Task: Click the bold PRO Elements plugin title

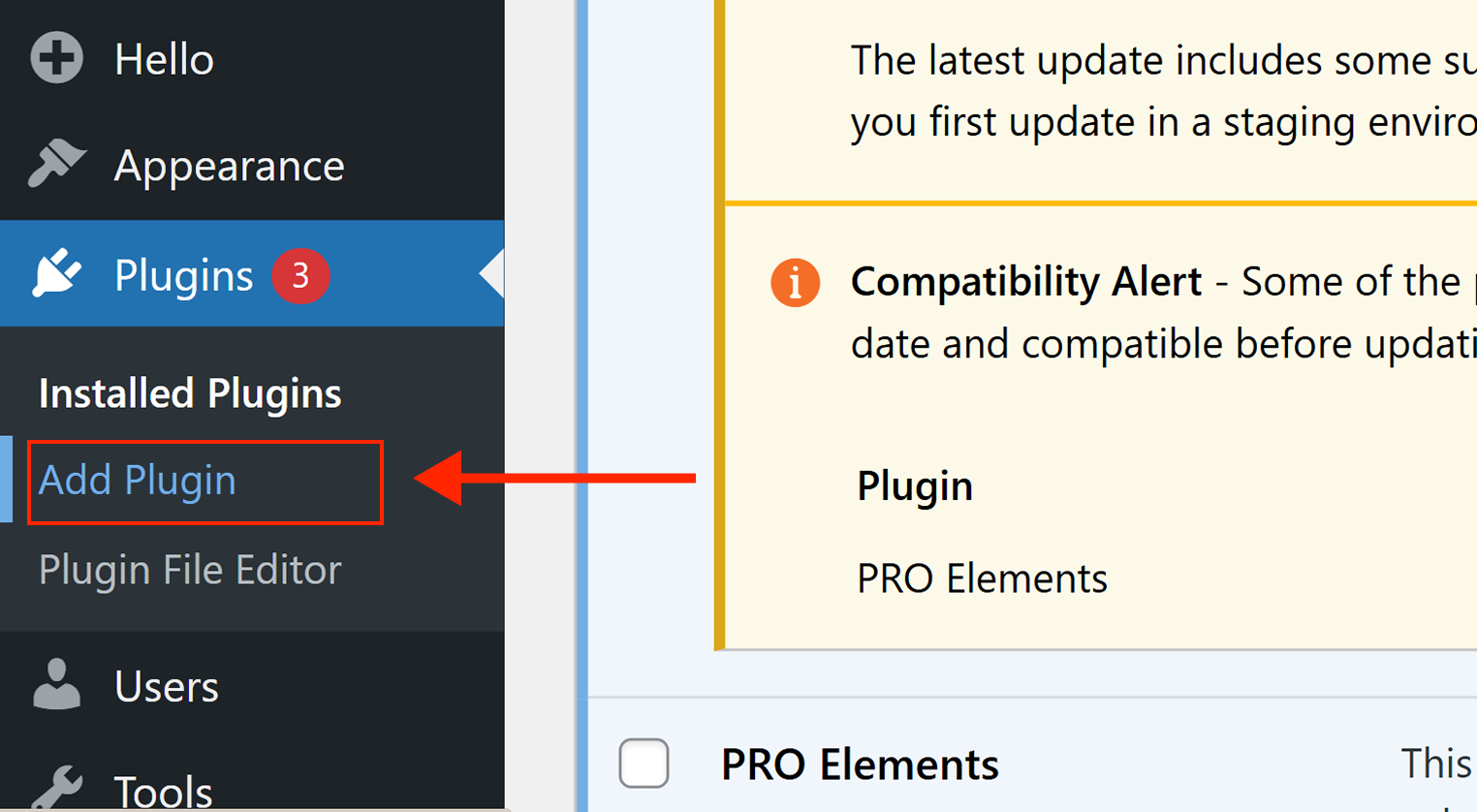Action: pyautogui.click(x=860, y=765)
